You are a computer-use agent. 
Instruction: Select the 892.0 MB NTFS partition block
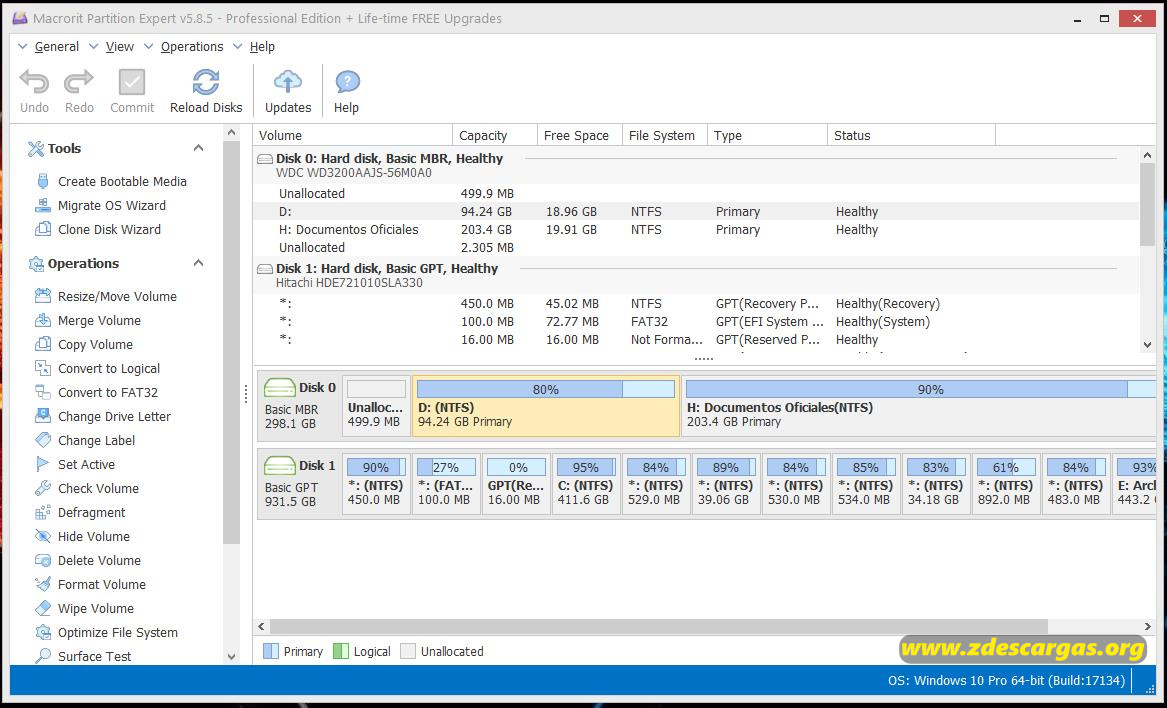point(1005,484)
